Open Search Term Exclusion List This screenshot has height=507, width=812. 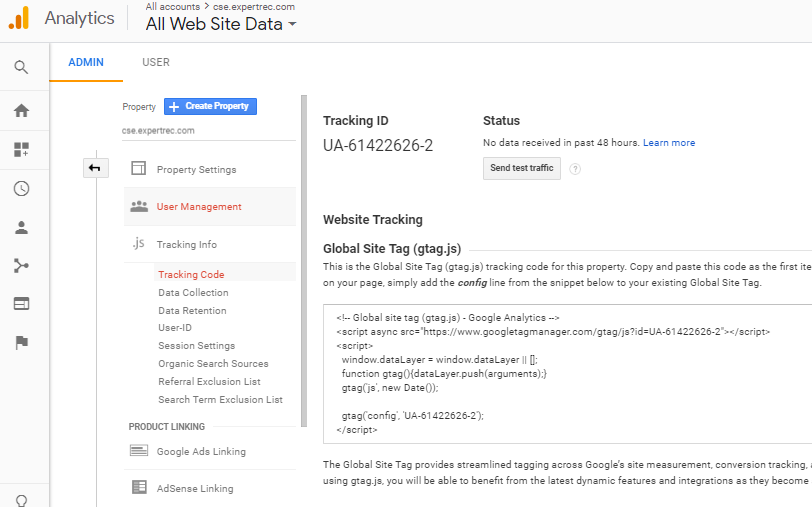point(221,400)
